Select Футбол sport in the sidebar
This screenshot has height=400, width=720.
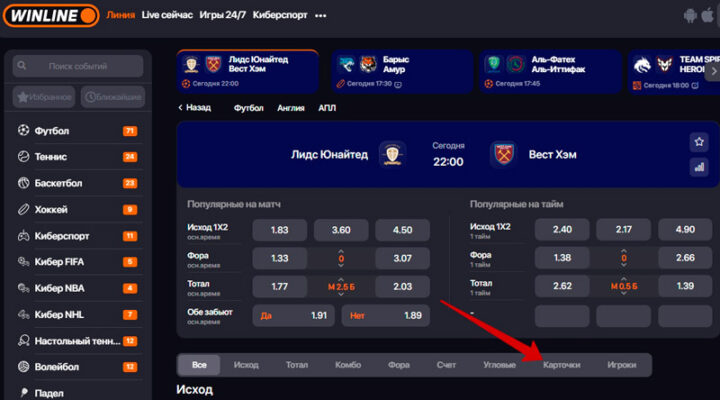[78, 131]
